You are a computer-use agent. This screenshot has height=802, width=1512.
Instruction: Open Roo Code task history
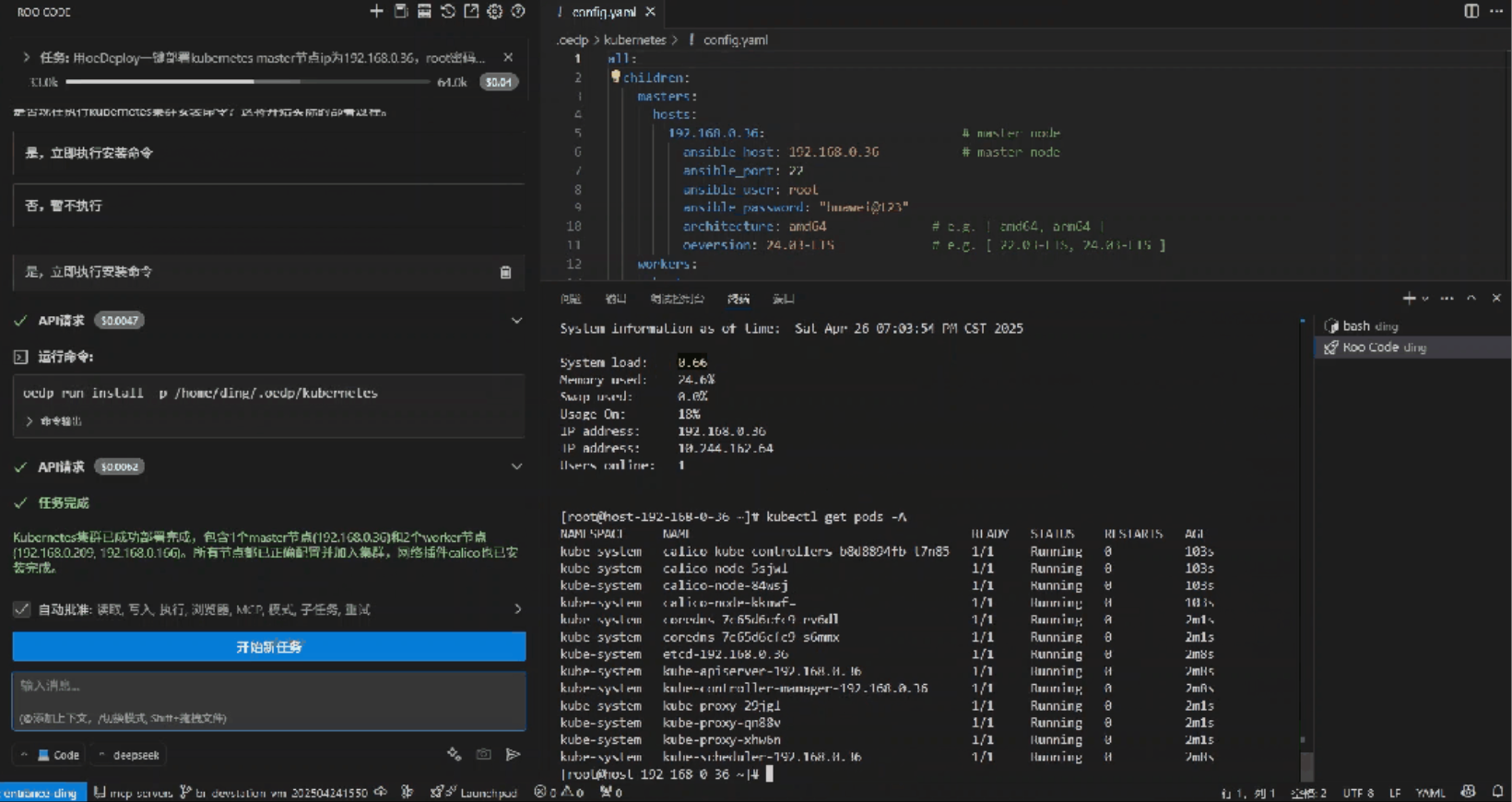448,11
